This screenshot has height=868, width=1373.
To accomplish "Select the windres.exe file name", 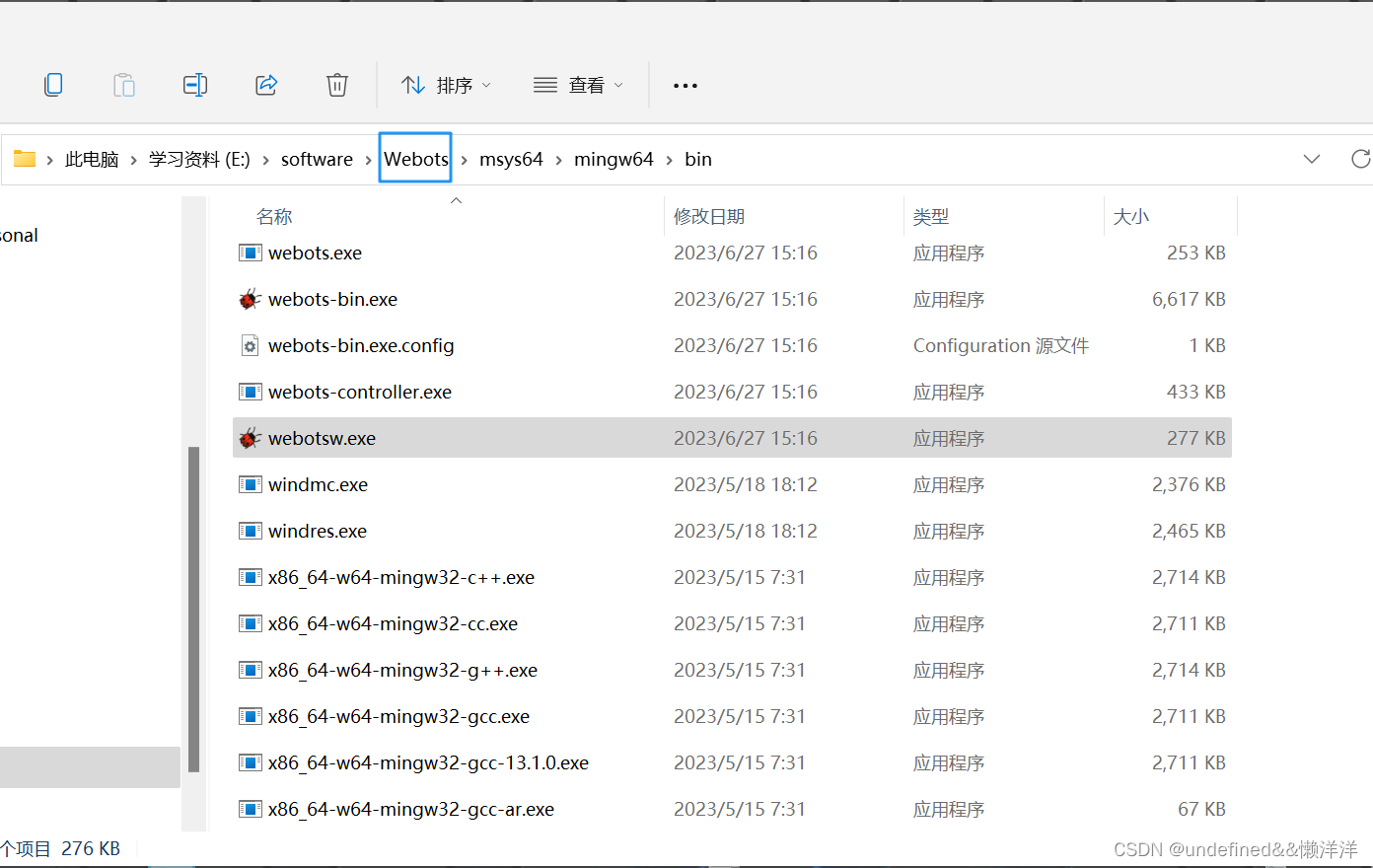I will coord(318,531).
